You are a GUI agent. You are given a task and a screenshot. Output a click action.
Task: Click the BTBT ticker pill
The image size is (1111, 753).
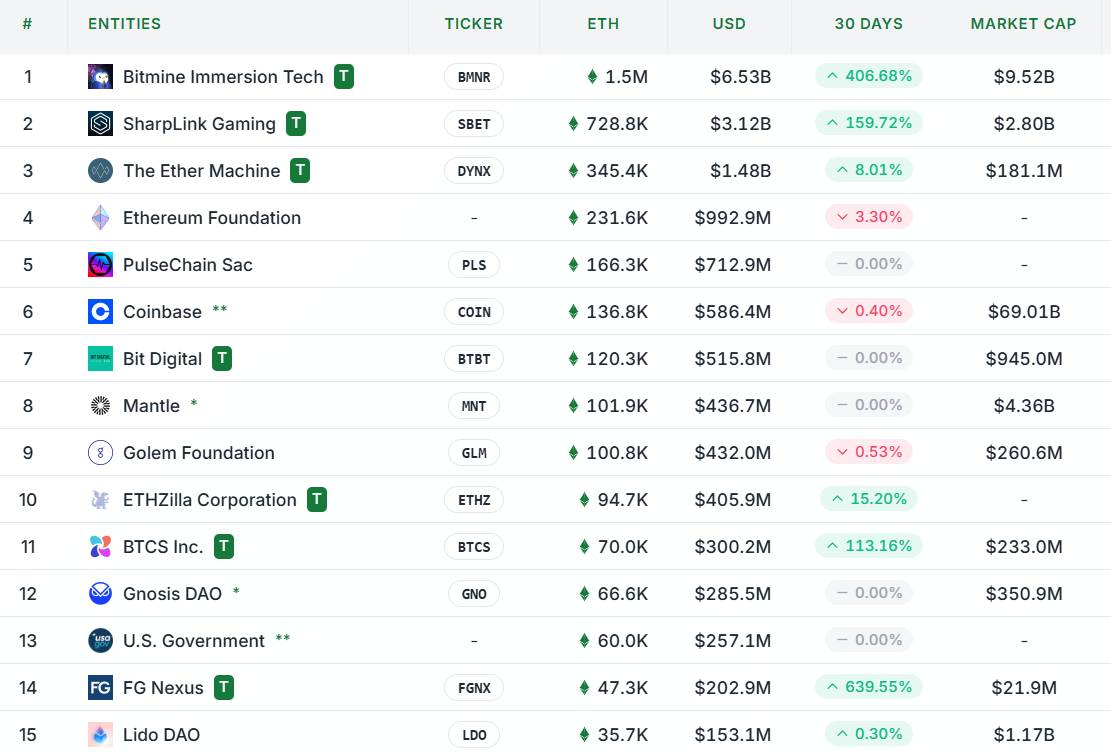474,359
